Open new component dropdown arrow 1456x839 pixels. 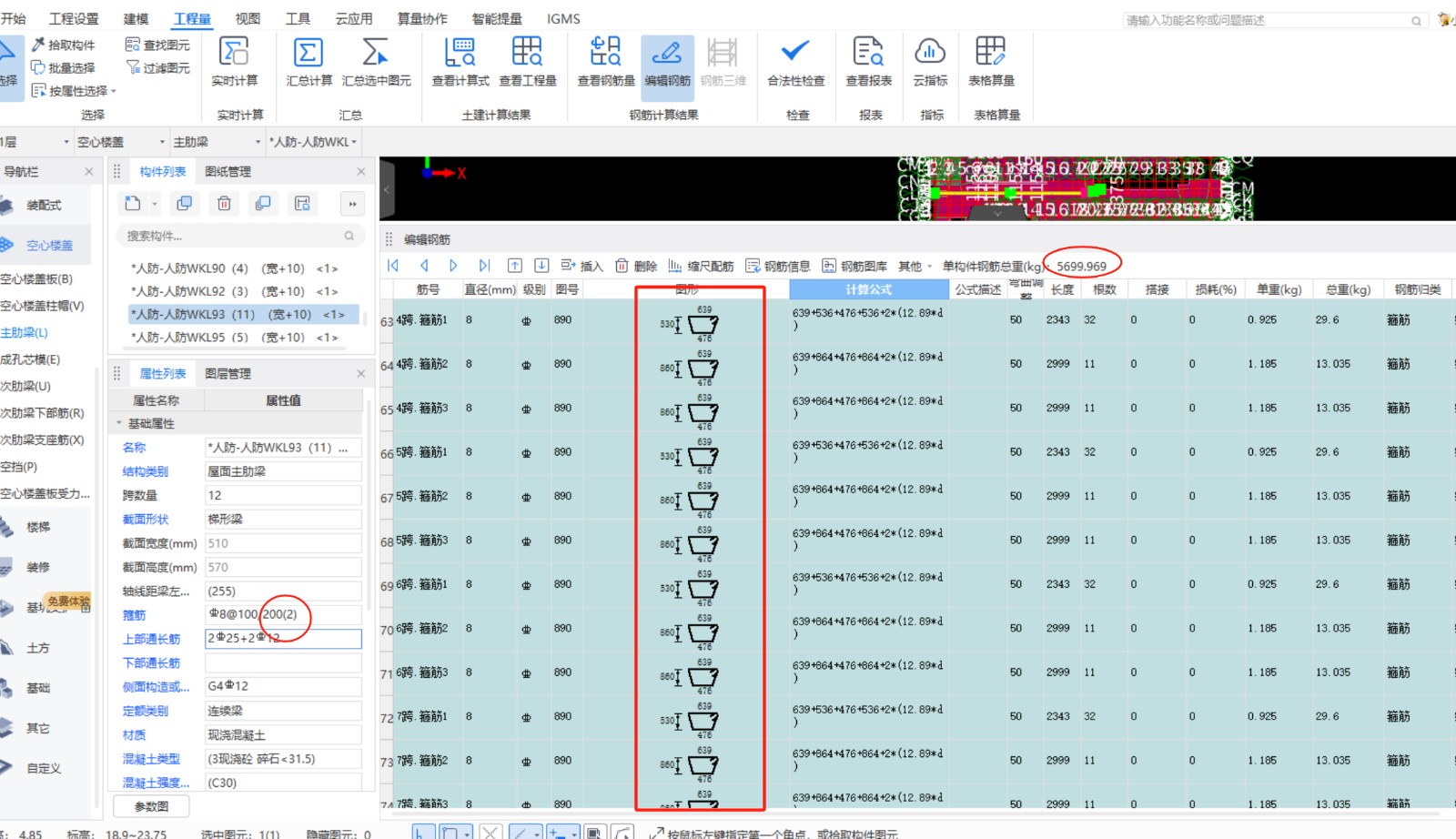pos(155,204)
